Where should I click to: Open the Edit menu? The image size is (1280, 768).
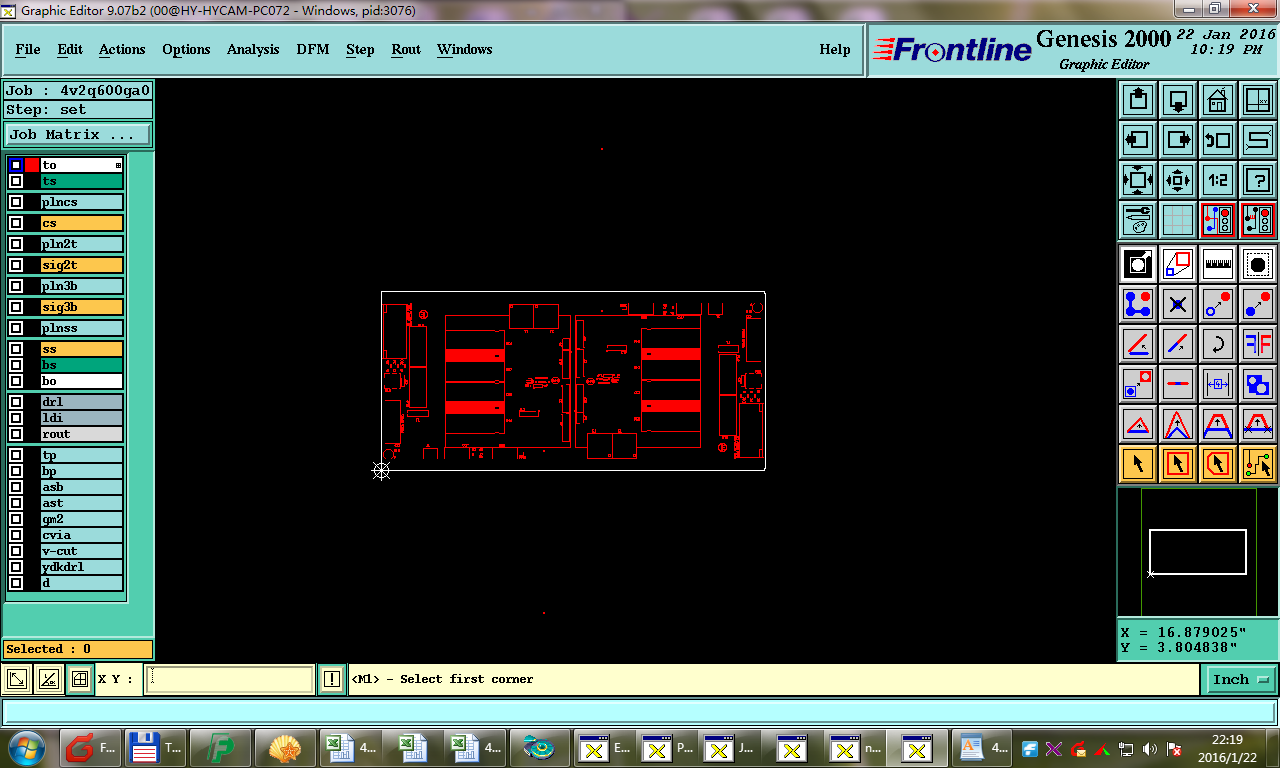pos(70,49)
